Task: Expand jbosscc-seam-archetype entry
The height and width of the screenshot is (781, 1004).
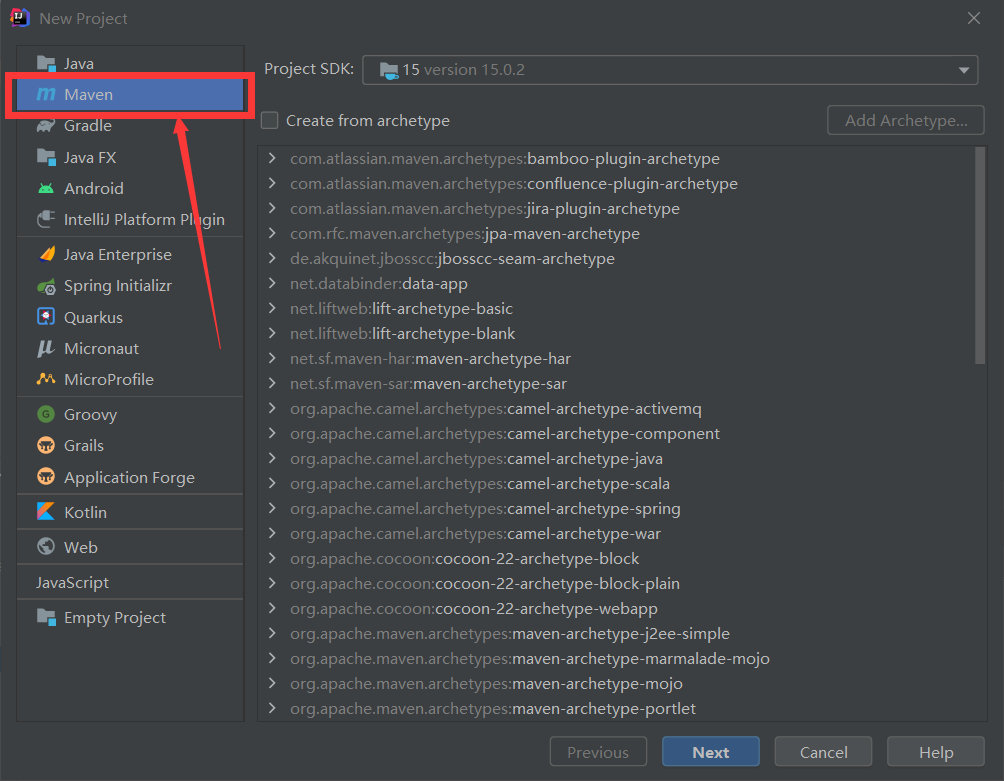Action: tap(272, 258)
